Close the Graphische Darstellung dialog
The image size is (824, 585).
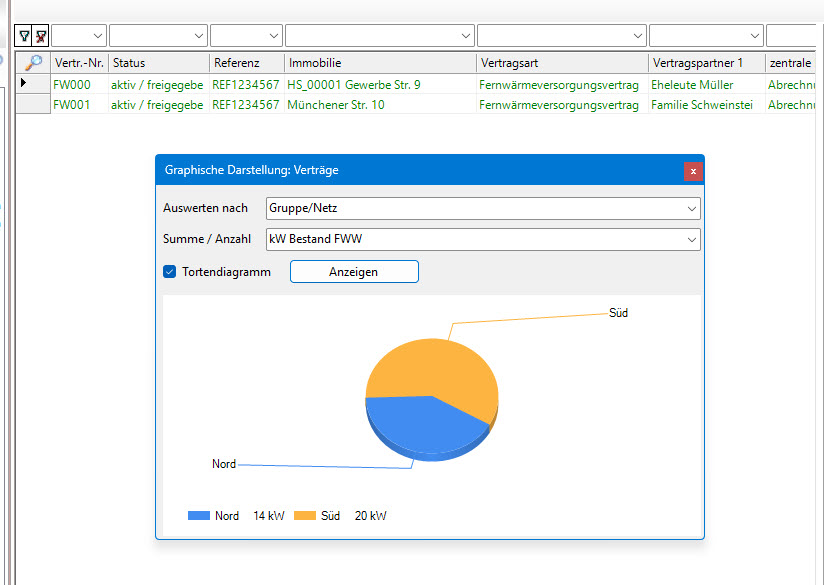pyautogui.click(x=692, y=171)
